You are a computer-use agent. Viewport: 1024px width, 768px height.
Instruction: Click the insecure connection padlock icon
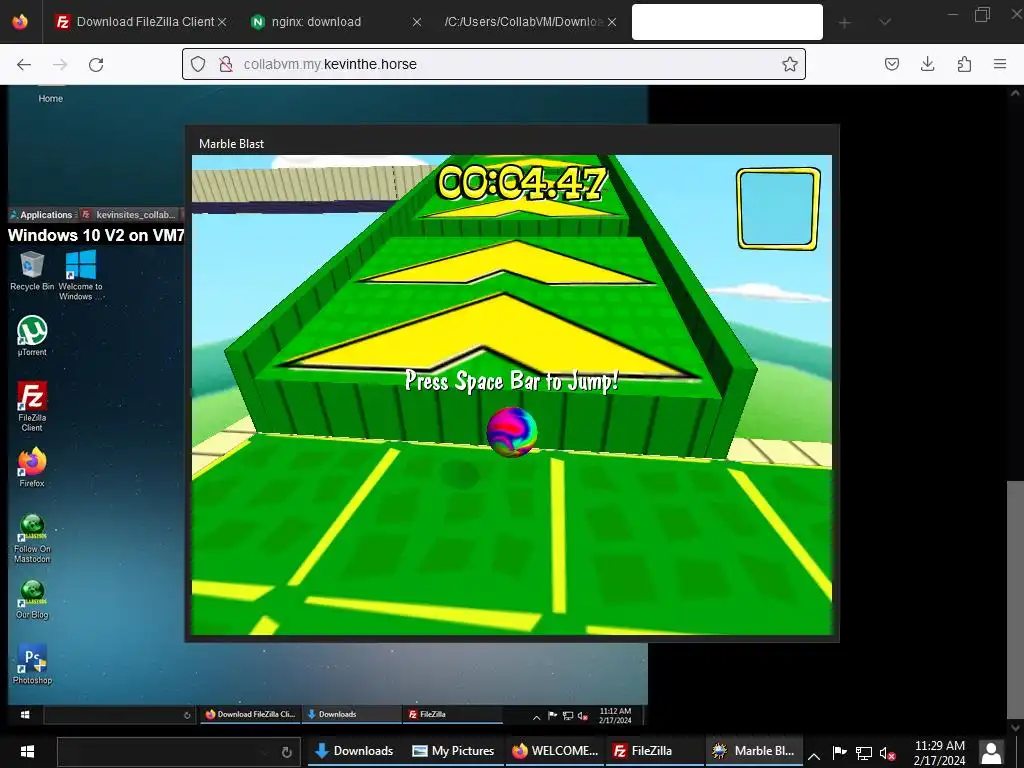coord(226,64)
